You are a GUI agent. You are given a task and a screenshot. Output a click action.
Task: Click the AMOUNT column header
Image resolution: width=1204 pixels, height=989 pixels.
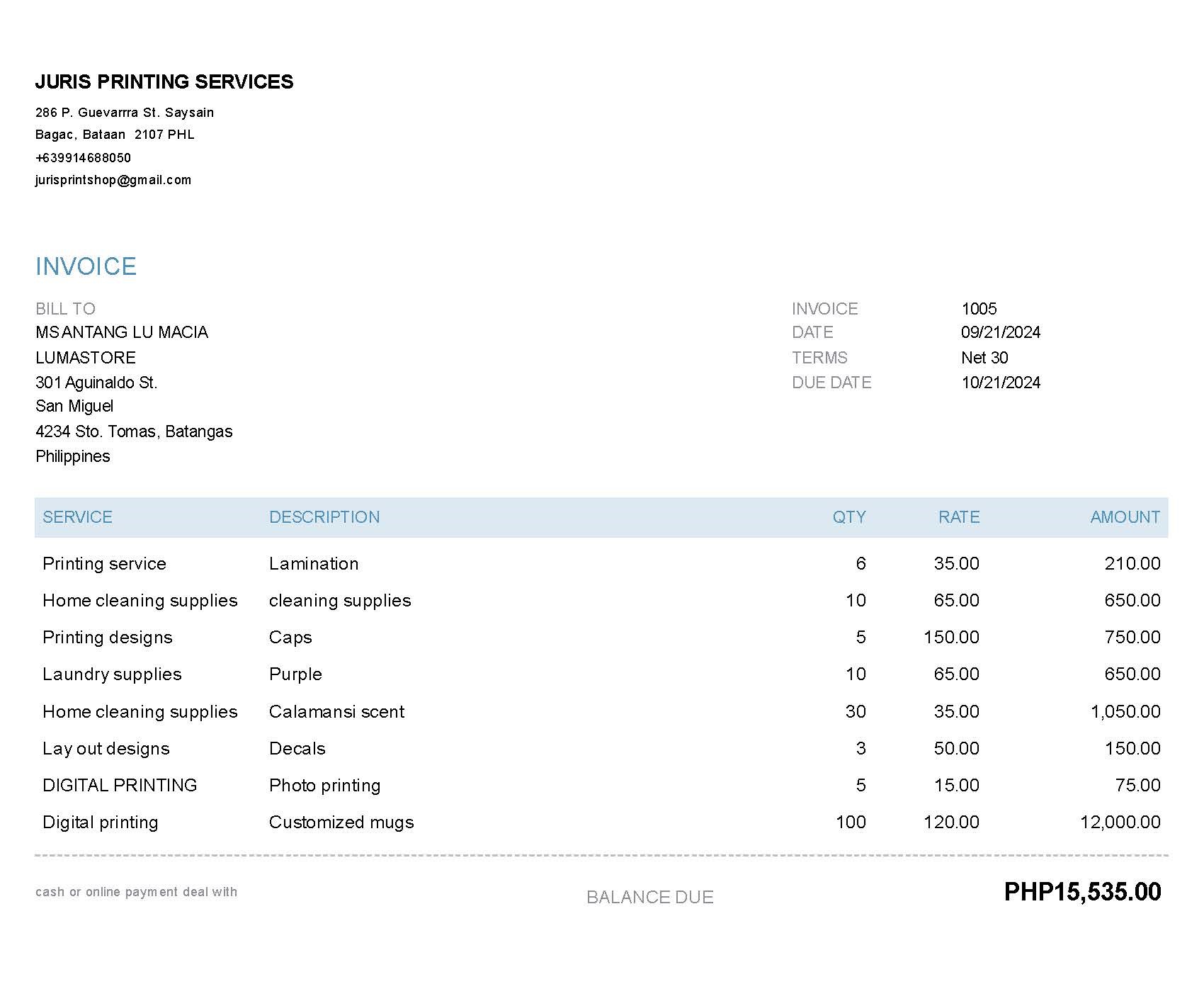pos(1125,517)
